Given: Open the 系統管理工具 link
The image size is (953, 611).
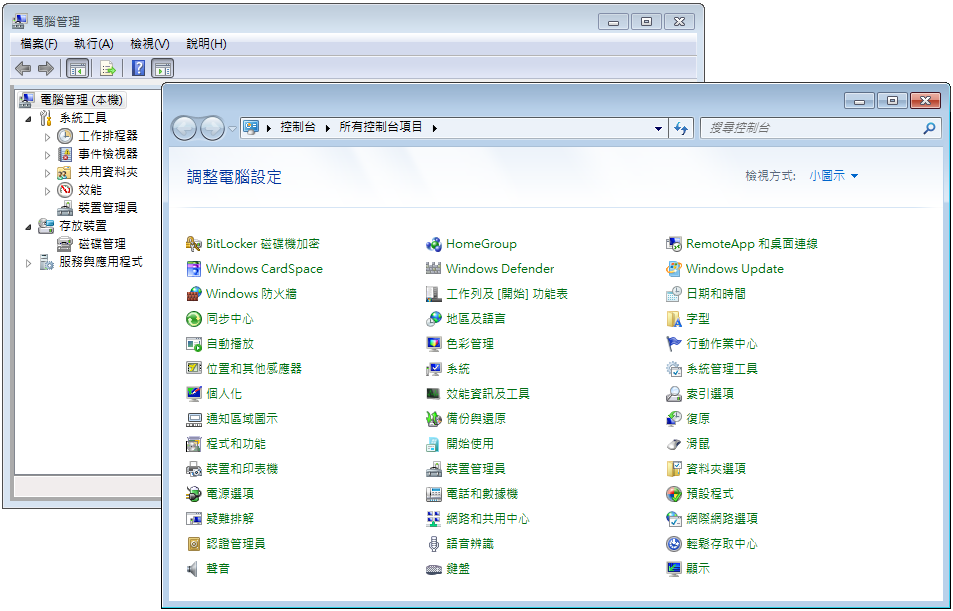Looking at the screenshot, I should 721,369.
